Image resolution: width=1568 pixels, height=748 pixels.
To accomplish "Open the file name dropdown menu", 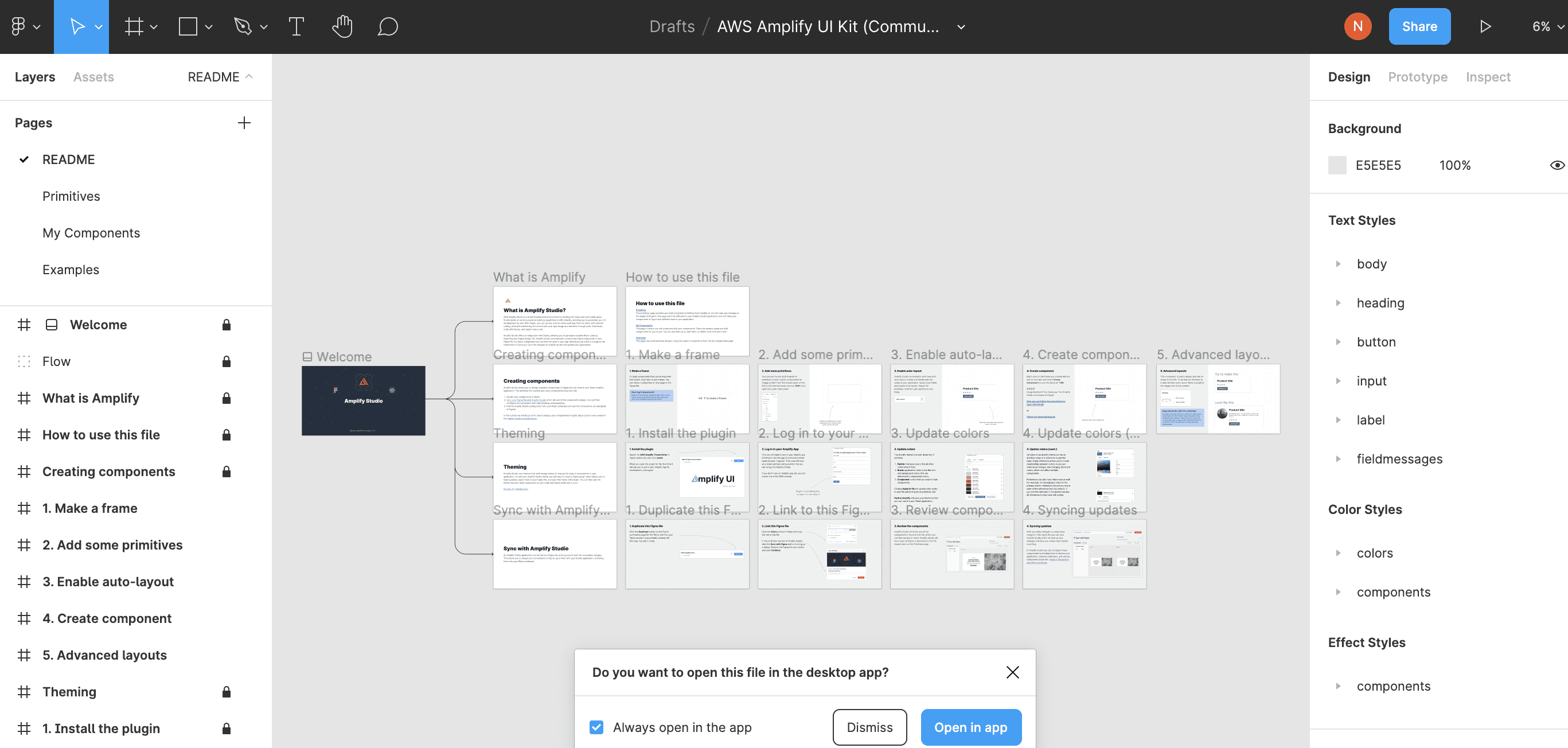I will tap(961, 28).
